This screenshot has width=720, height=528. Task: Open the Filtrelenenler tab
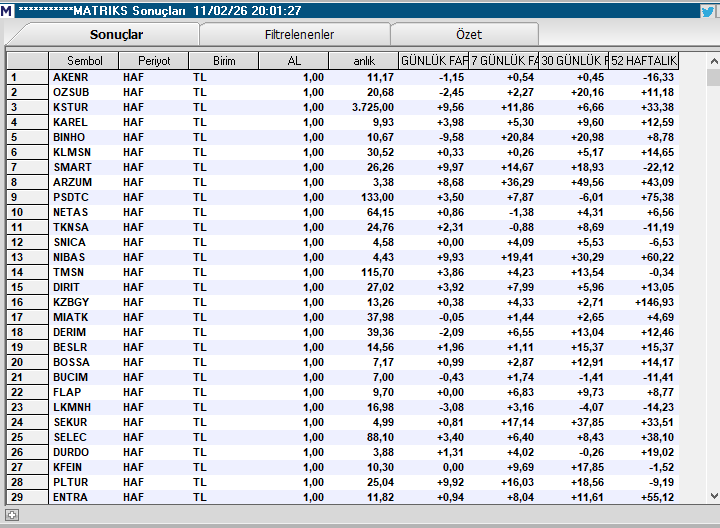click(299, 34)
